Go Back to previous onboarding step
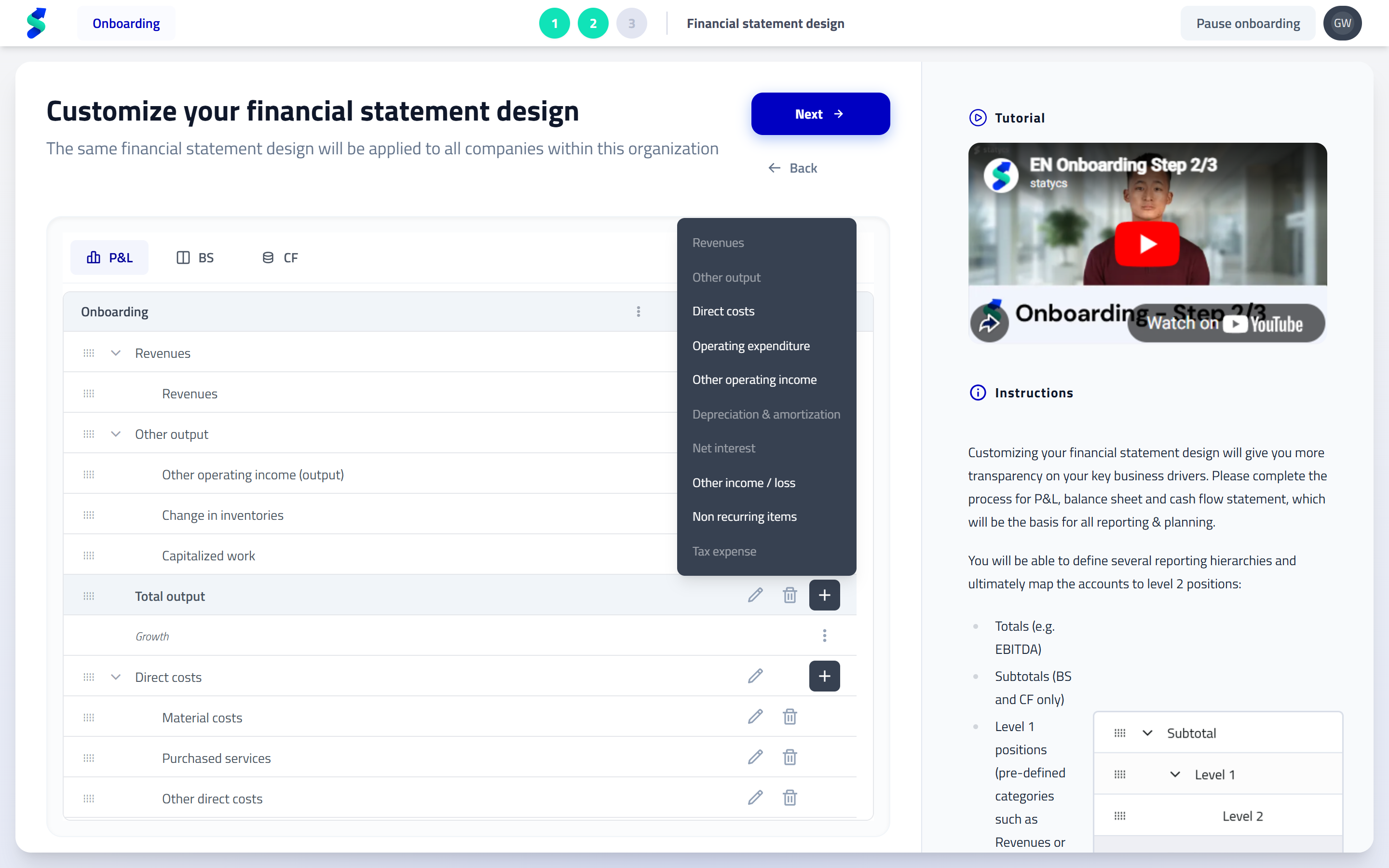This screenshot has height=868, width=1389. coord(793,168)
